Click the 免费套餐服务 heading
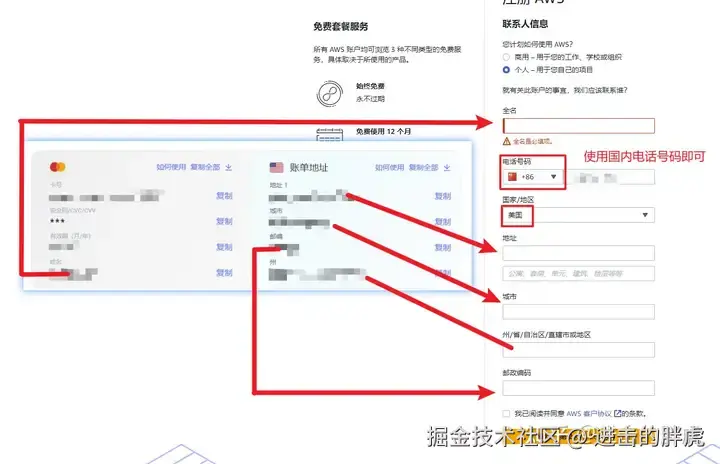Image resolution: width=720 pixels, height=464 pixels. pos(341,27)
